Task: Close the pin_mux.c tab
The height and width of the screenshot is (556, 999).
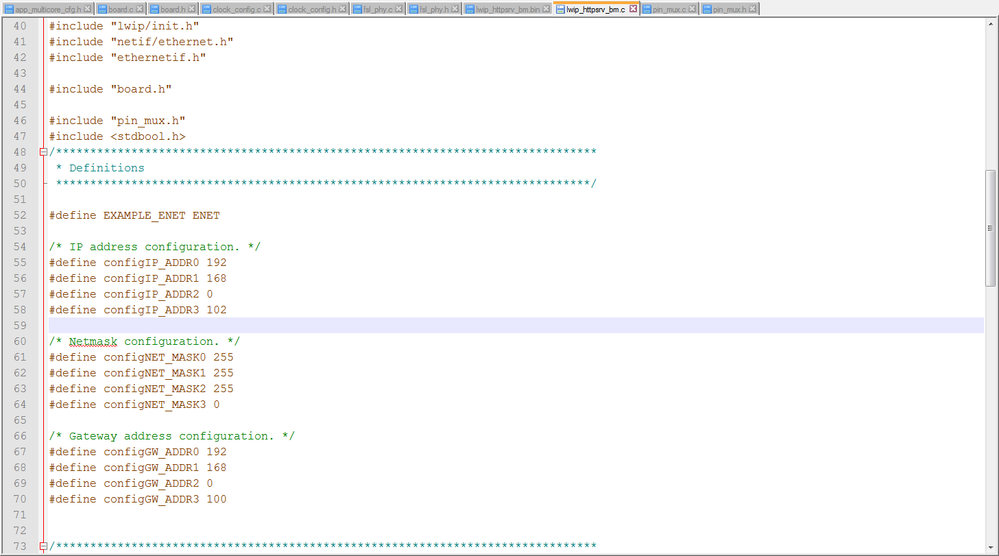Action: (x=692, y=9)
